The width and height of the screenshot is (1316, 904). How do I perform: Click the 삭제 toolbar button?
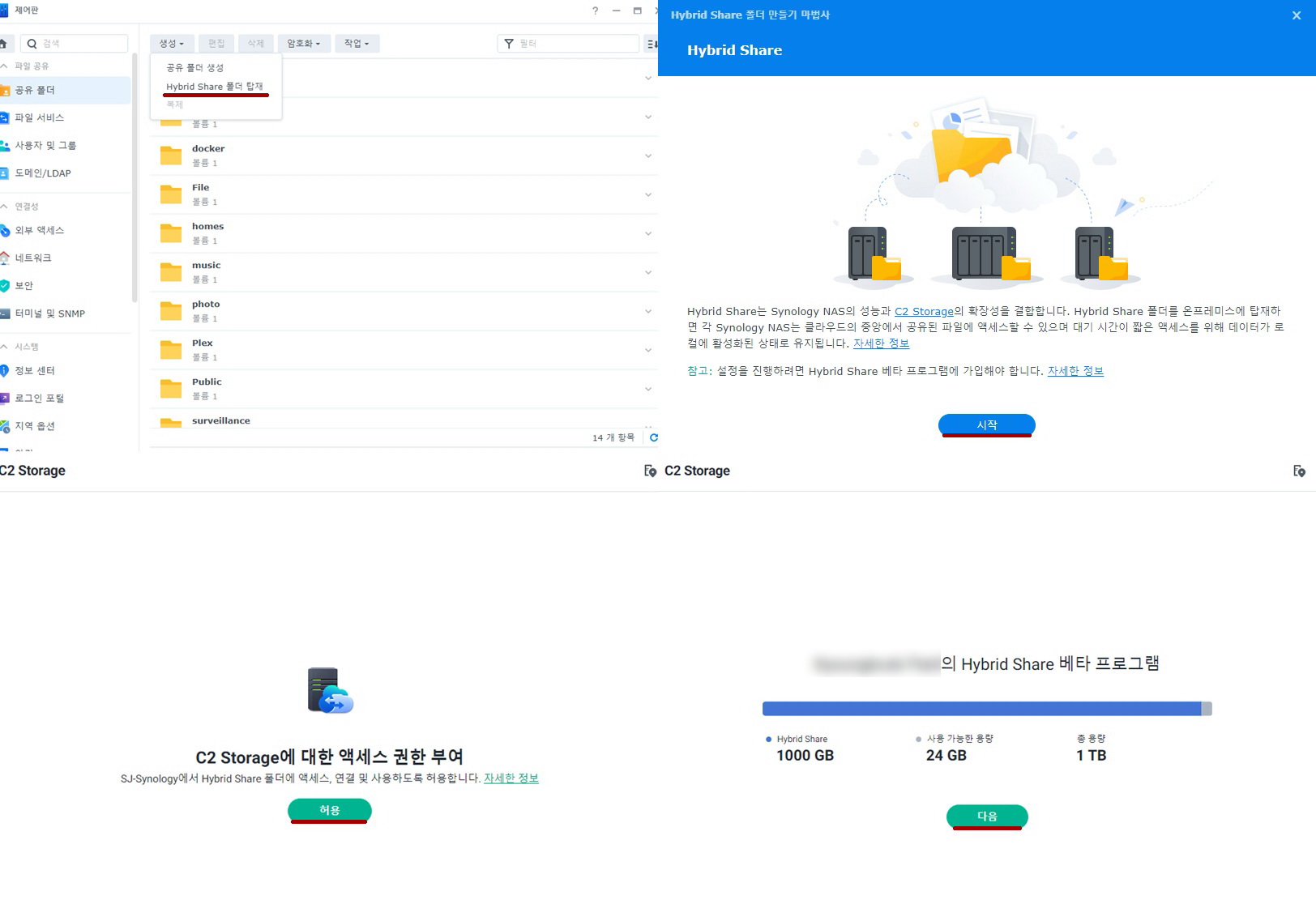(x=255, y=44)
